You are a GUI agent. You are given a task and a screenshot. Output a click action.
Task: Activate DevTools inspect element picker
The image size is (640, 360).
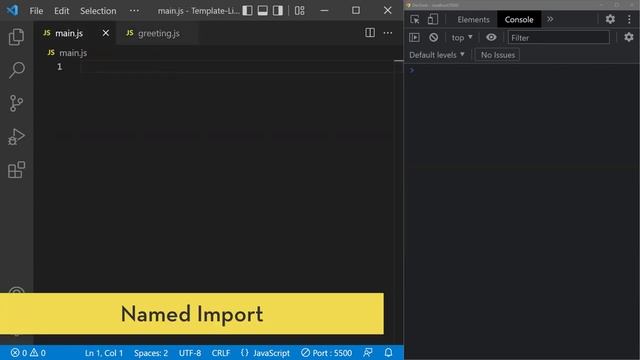point(415,19)
